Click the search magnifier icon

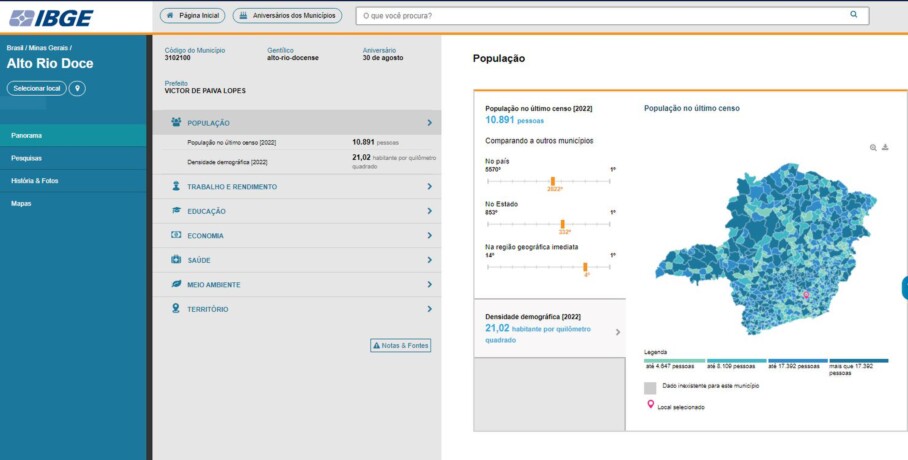click(853, 15)
